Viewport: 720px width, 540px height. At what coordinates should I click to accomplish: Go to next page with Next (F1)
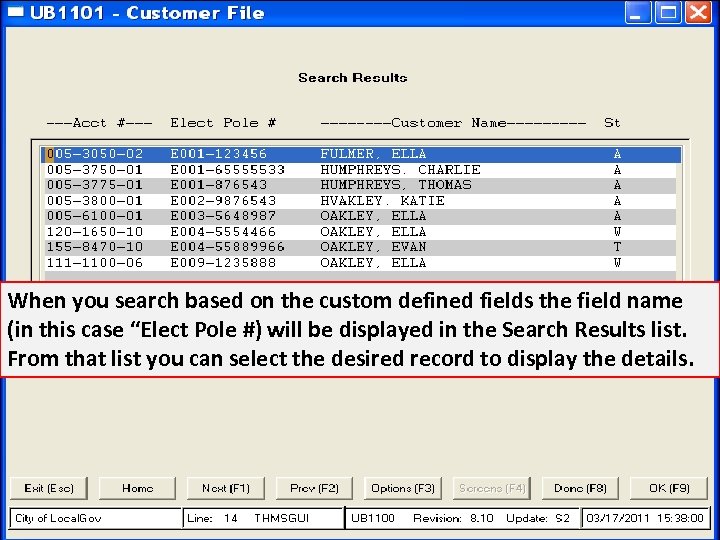[226, 488]
